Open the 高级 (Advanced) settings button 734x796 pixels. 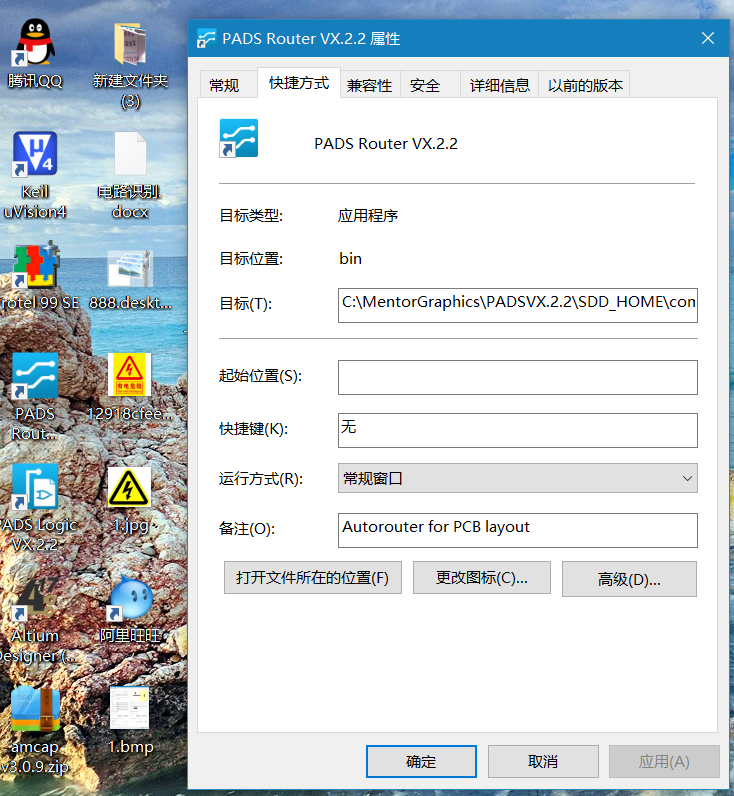[629, 579]
